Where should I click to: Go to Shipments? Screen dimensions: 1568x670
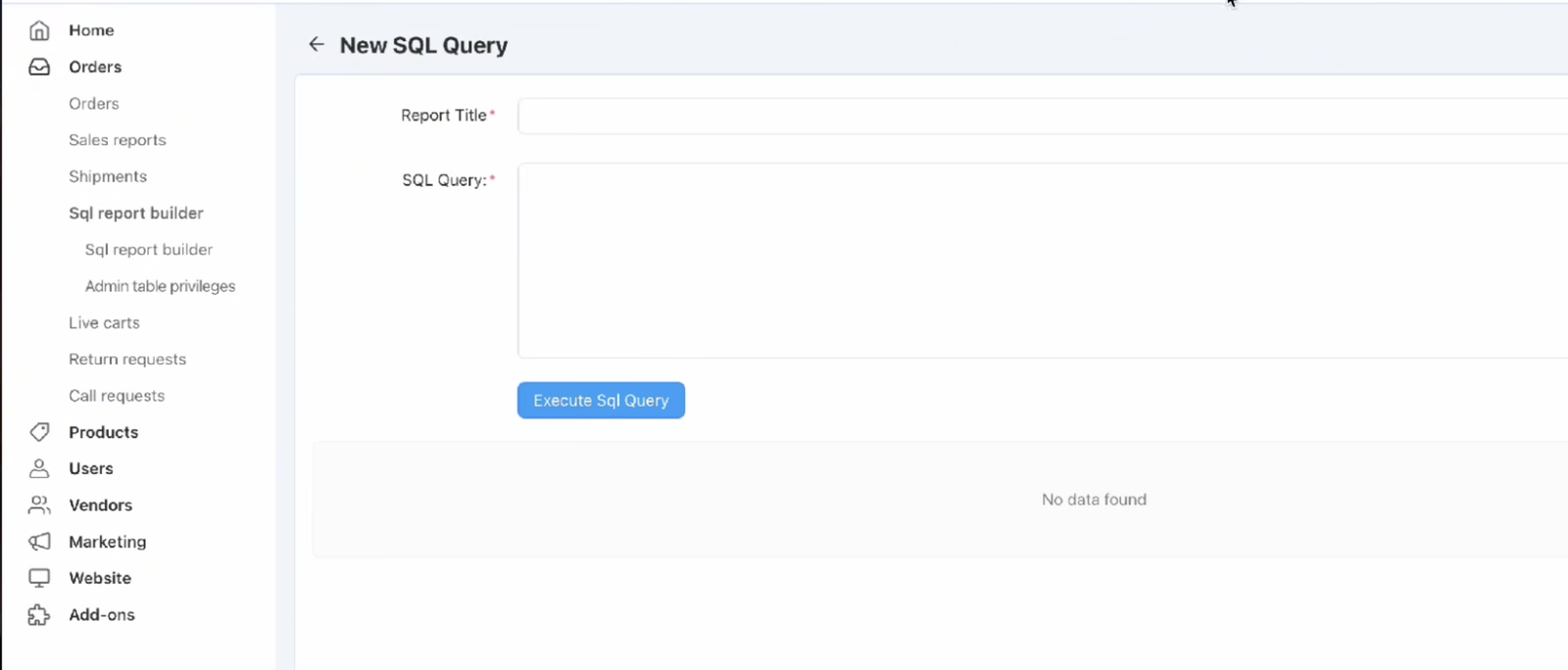point(108,176)
